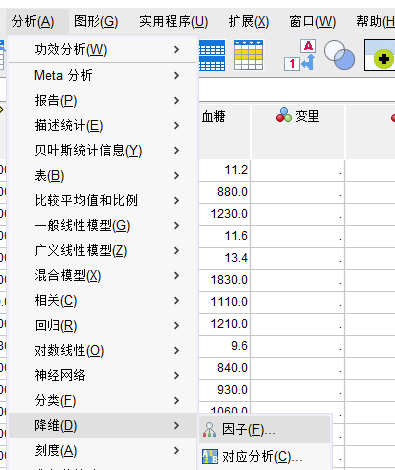Click the 混合模型(X) submenu arrow
The width and height of the screenshot is (395, 470).
177,276
